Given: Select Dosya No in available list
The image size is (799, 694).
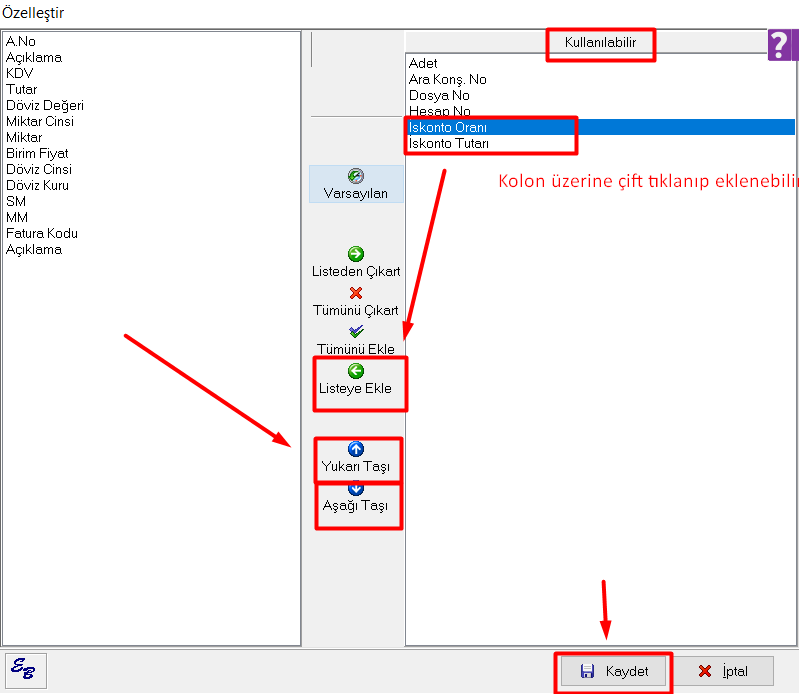Looking at the screenshot, I should 601,95.
